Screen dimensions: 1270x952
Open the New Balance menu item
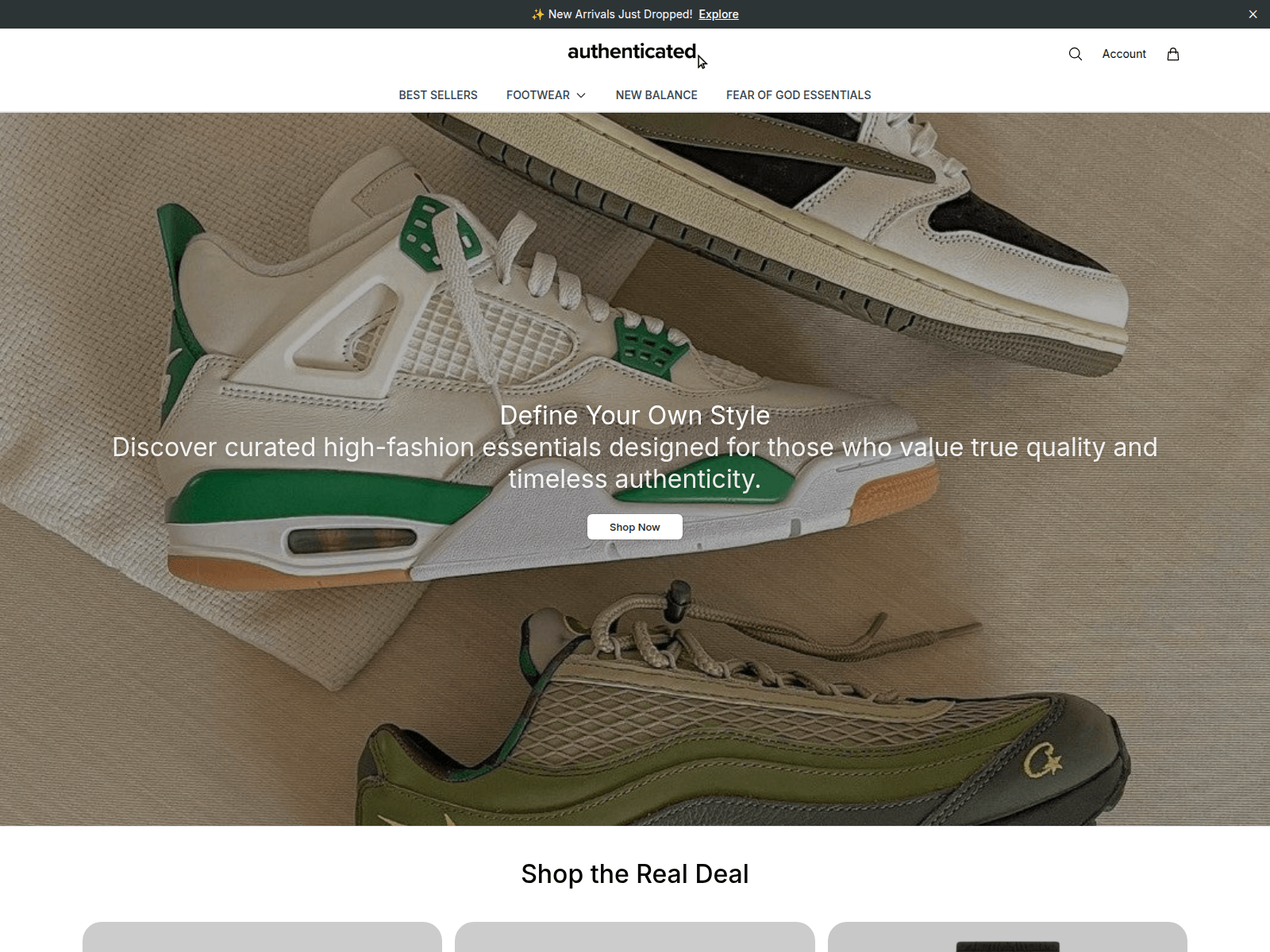click(656, 95)
